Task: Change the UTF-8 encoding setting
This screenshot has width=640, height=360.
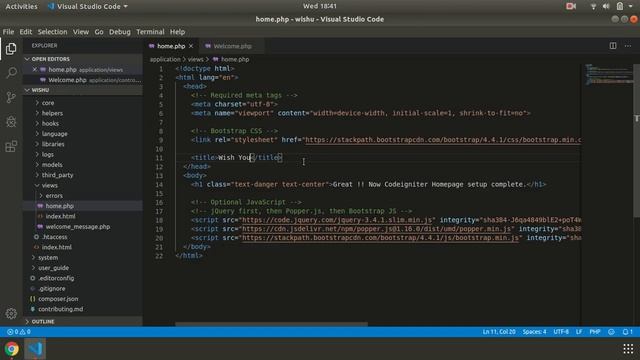Action: 561,332
